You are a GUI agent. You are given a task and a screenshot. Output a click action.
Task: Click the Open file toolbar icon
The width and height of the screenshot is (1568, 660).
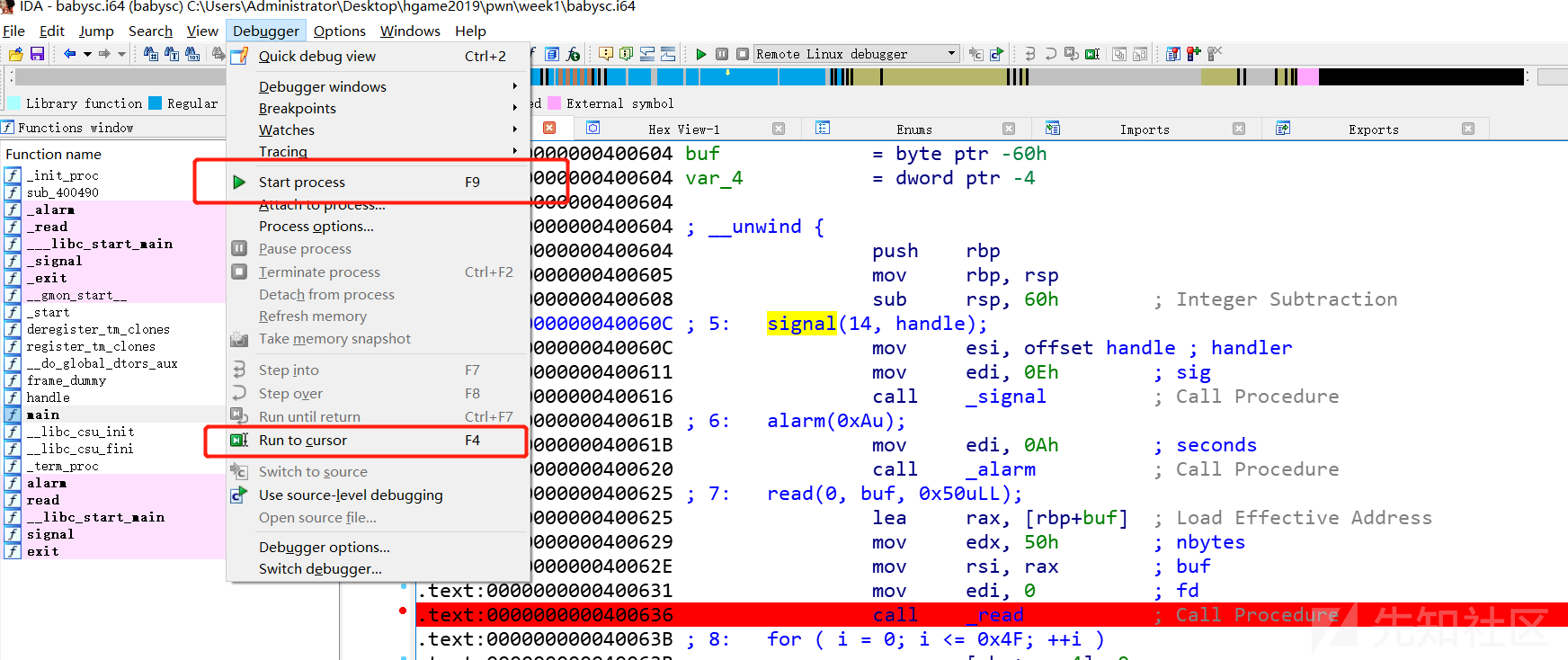coord(15,54)
